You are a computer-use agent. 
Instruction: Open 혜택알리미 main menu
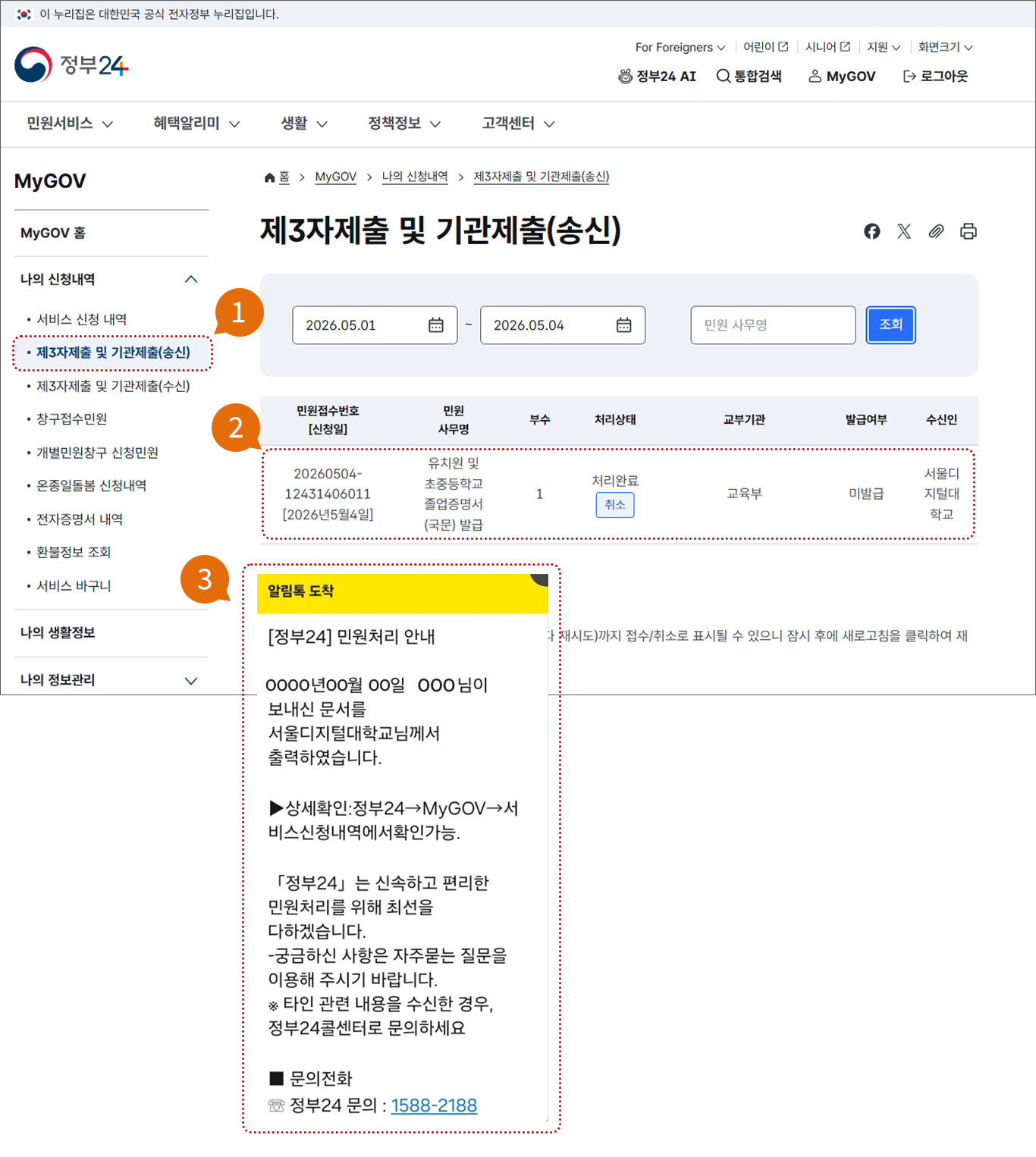point(196,124)
